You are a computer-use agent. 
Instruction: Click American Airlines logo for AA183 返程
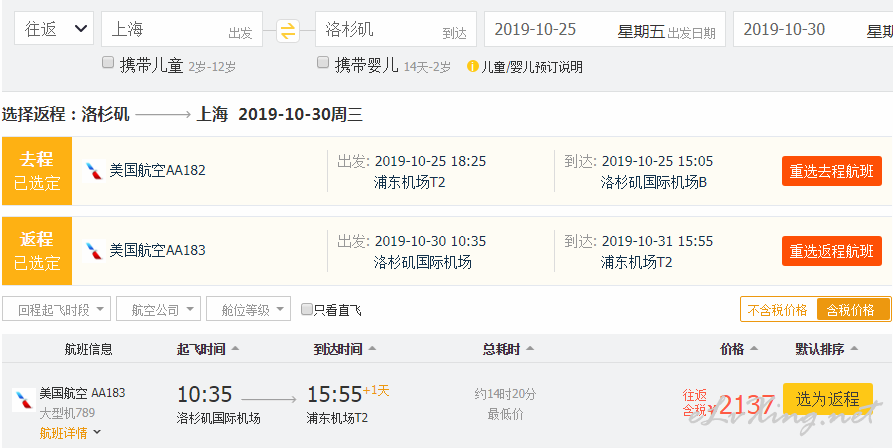(x=94, y=250)
